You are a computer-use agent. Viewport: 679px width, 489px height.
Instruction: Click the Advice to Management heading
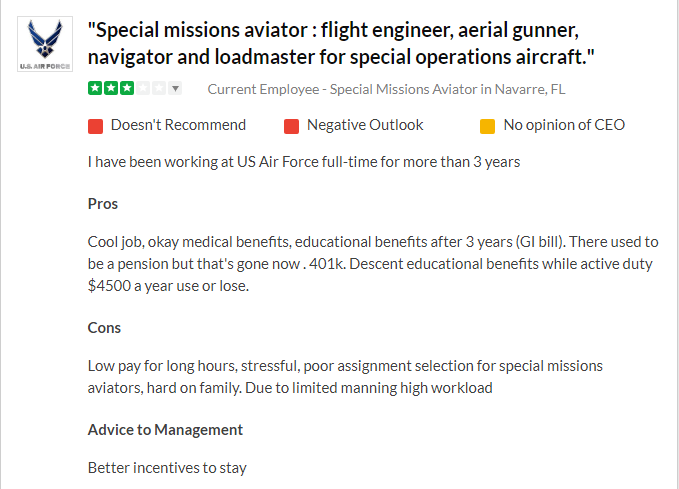point(165,430)
